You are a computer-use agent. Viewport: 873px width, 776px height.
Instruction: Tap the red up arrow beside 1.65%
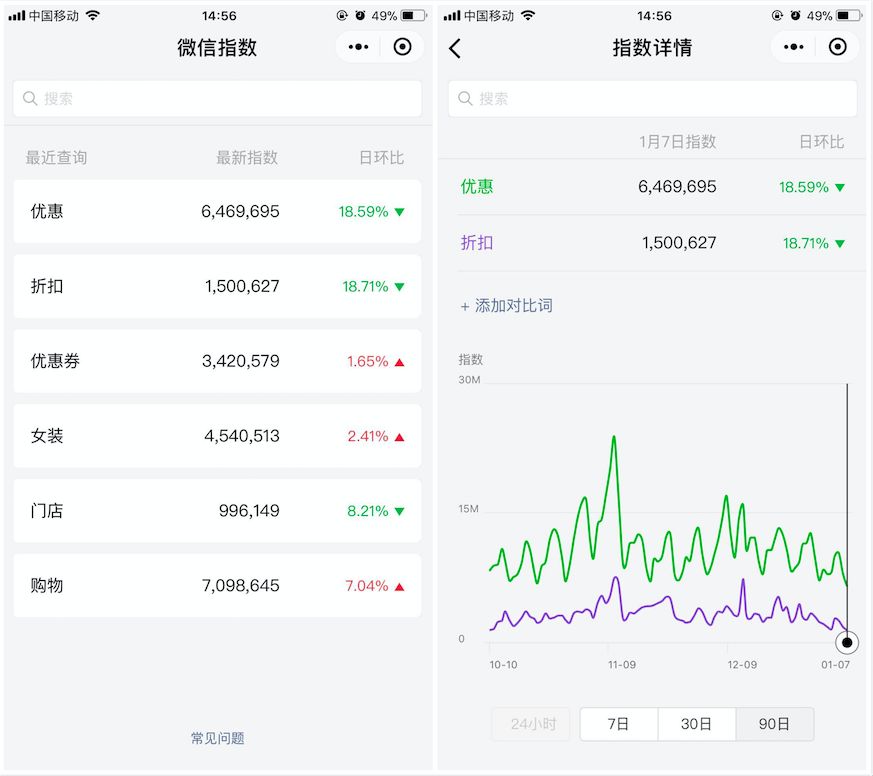pyautogui.click(x=399, y=362)
